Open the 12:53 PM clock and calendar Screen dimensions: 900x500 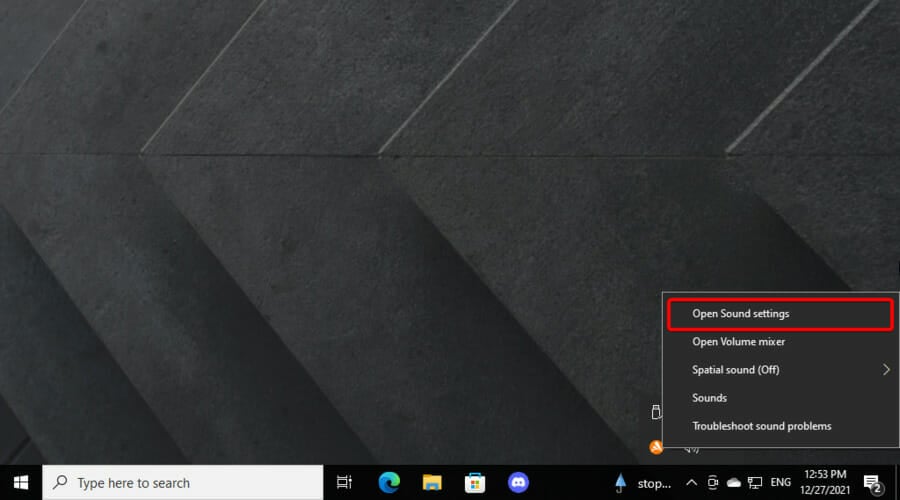[x=825, y=483]
